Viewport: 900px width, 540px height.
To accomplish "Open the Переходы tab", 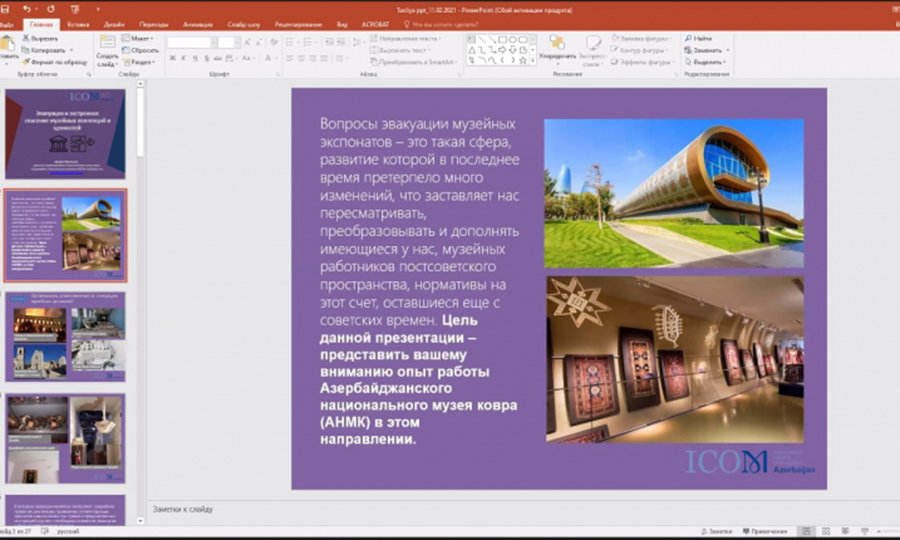I will point(154,25).
